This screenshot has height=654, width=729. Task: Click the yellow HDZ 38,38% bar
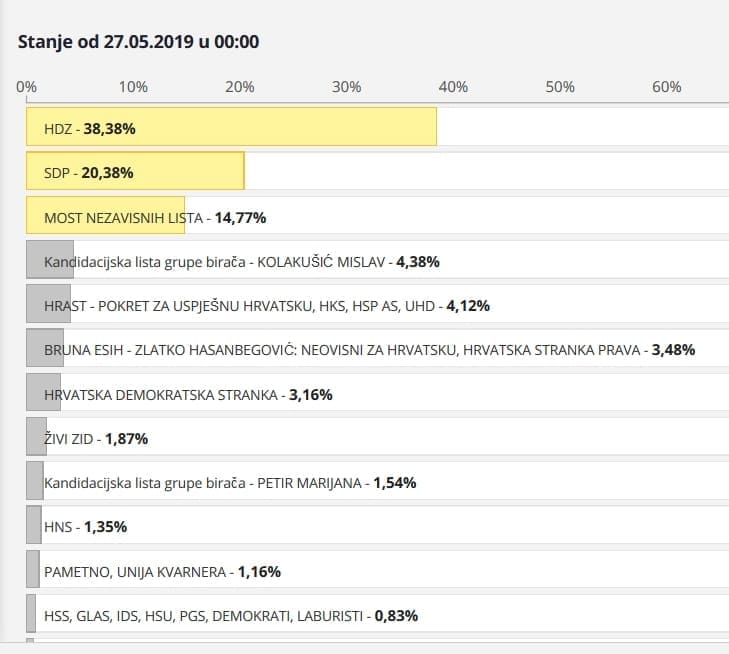231,128
